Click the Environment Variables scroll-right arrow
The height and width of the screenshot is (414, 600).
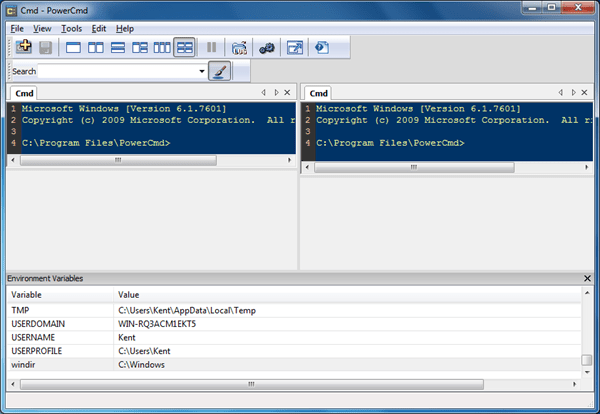click(x=574, y=384)
